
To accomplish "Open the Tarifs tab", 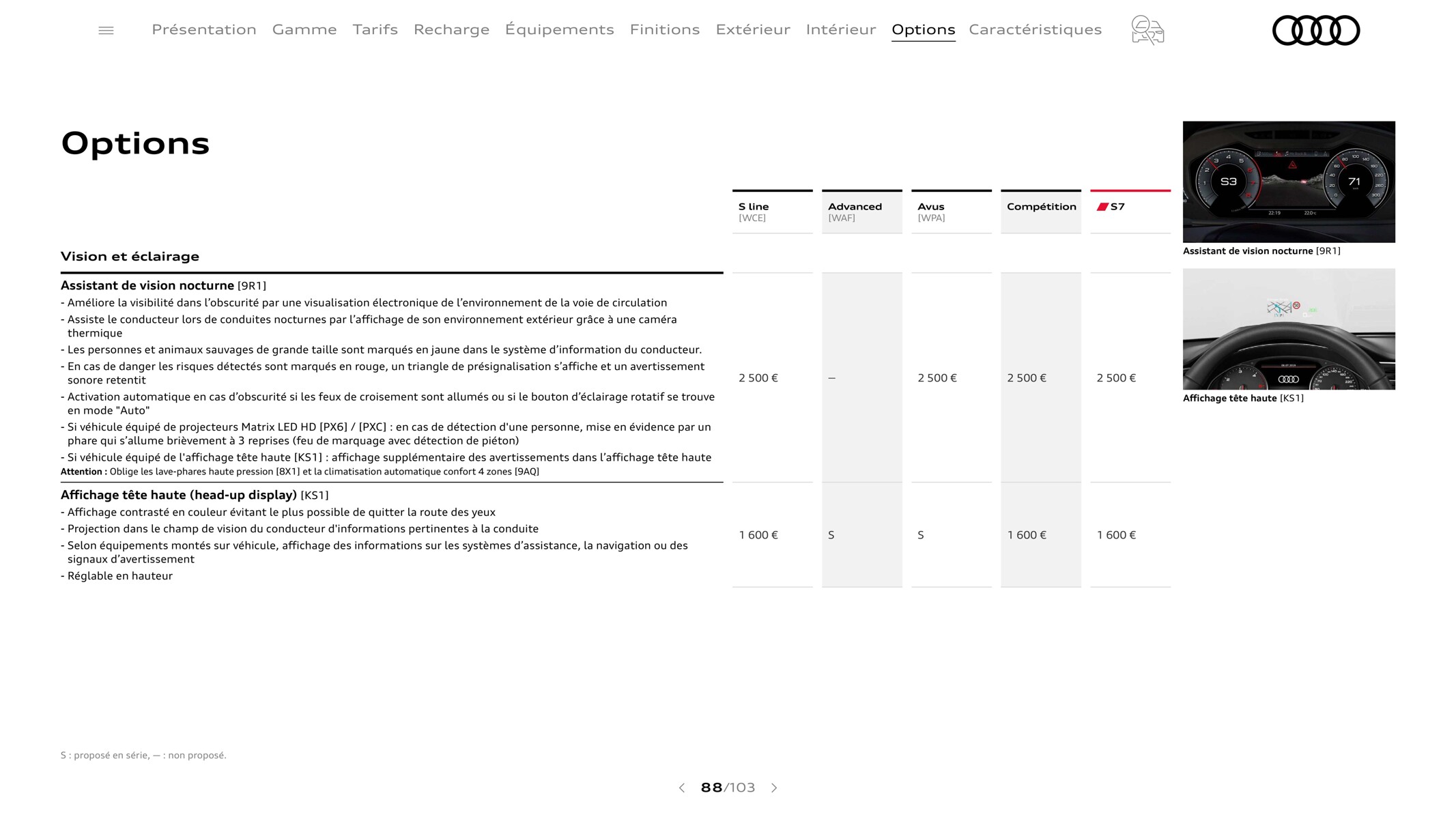I will pyautogui.click(x=375, y=29).
